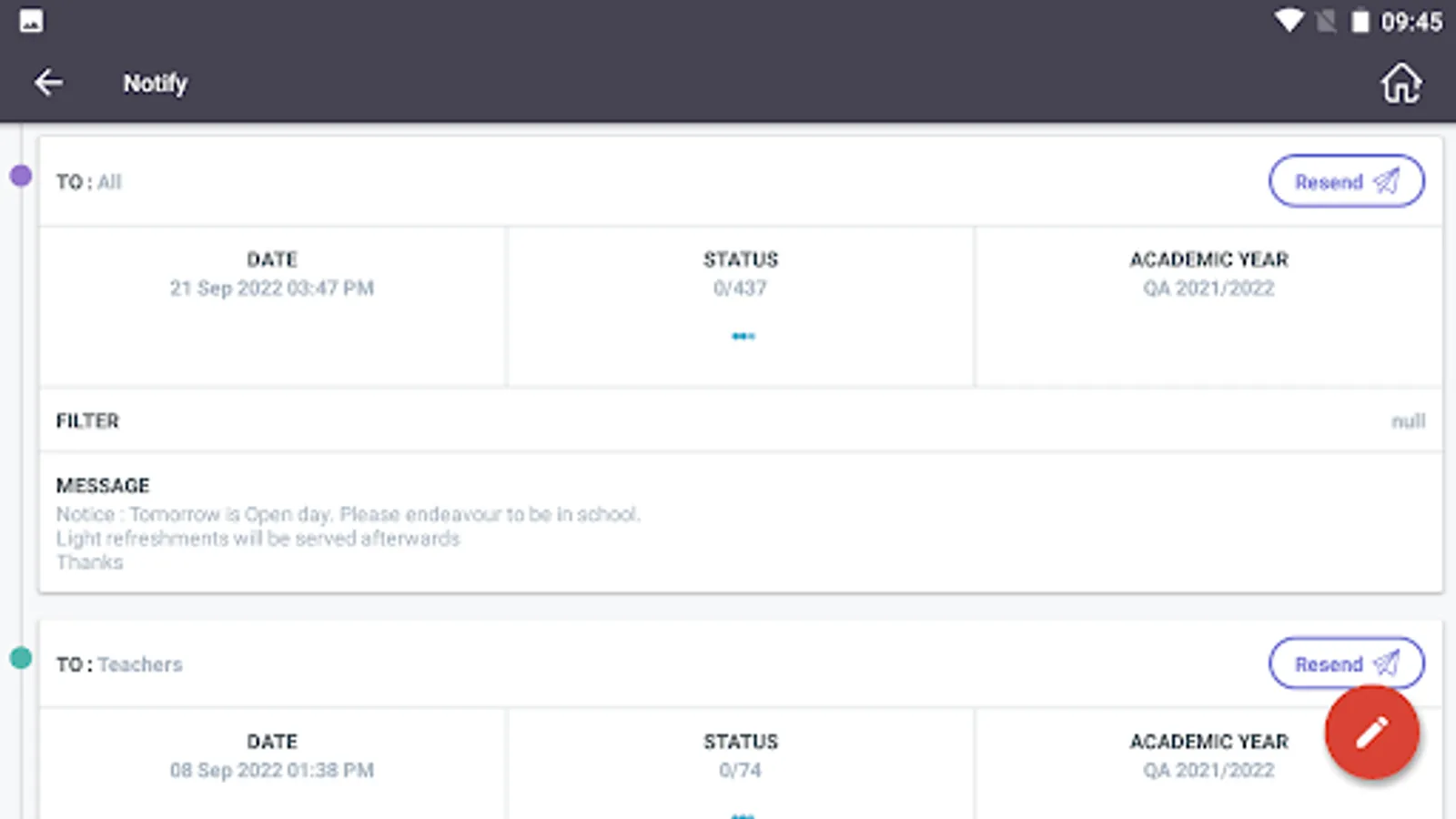Select the Notify screen title
Image resolution: width=1456 pixels, height=819 pixels.
coord(156,84)
